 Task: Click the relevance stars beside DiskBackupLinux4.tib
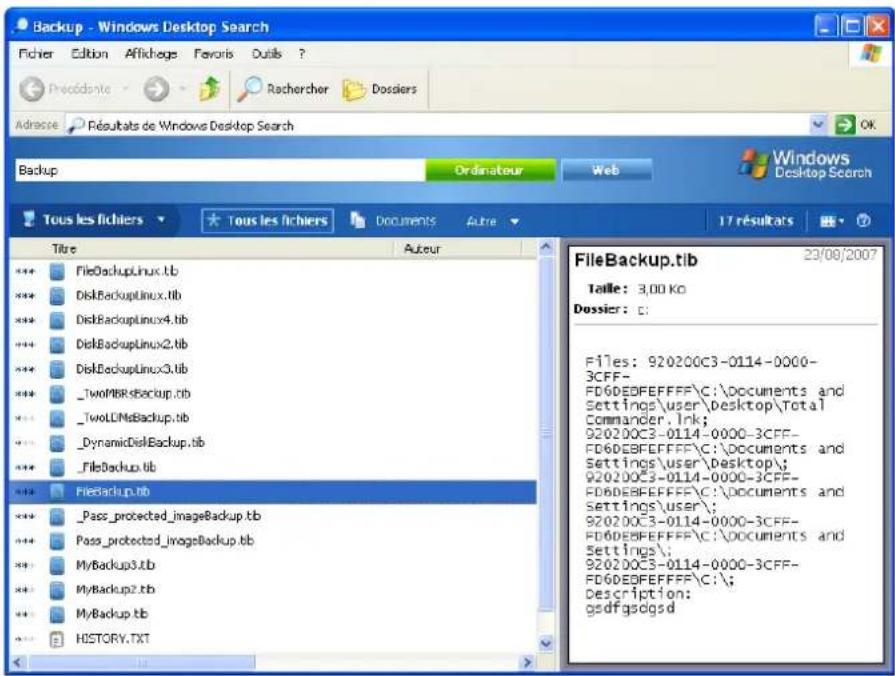click(x=25, y=320)
